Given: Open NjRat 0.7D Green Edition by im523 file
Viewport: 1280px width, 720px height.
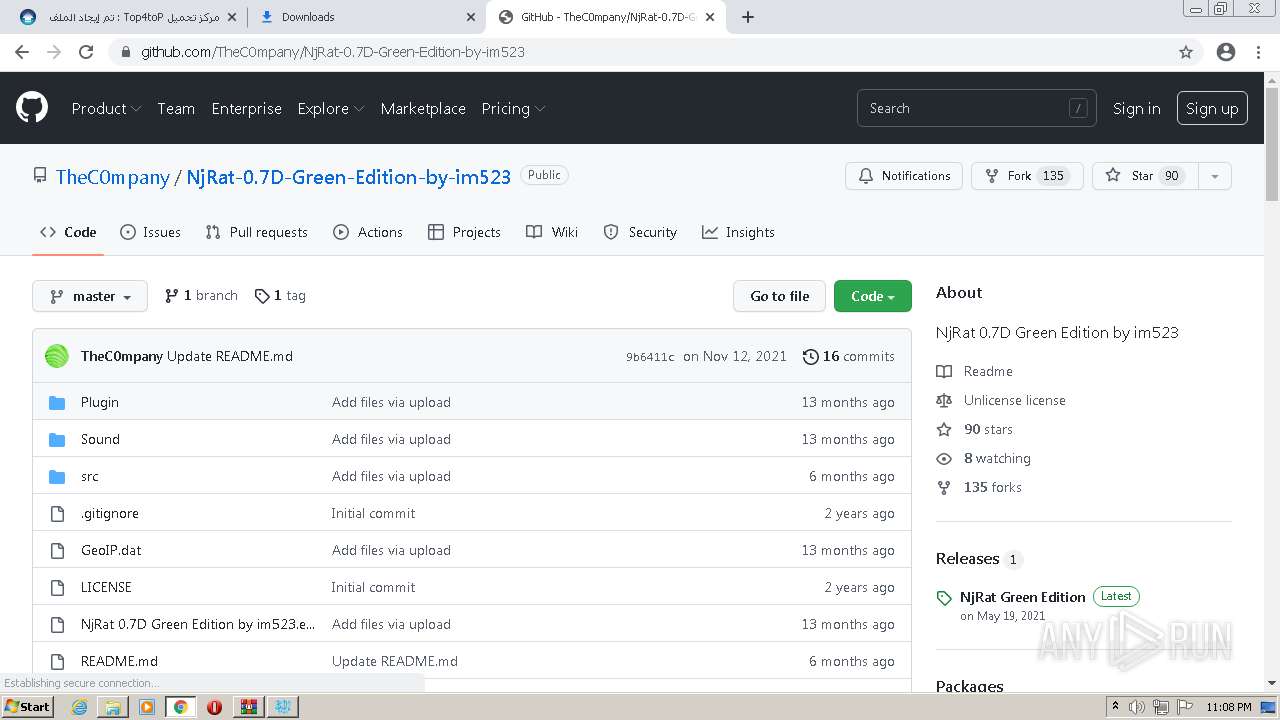Looking at the screenshot, I should (x=198, y=624).
